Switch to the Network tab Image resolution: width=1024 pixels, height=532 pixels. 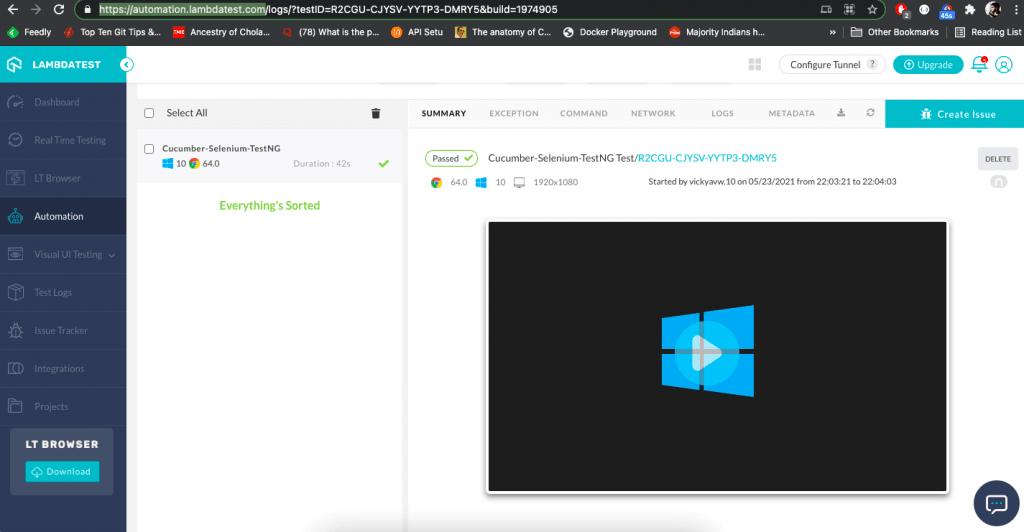653,114
